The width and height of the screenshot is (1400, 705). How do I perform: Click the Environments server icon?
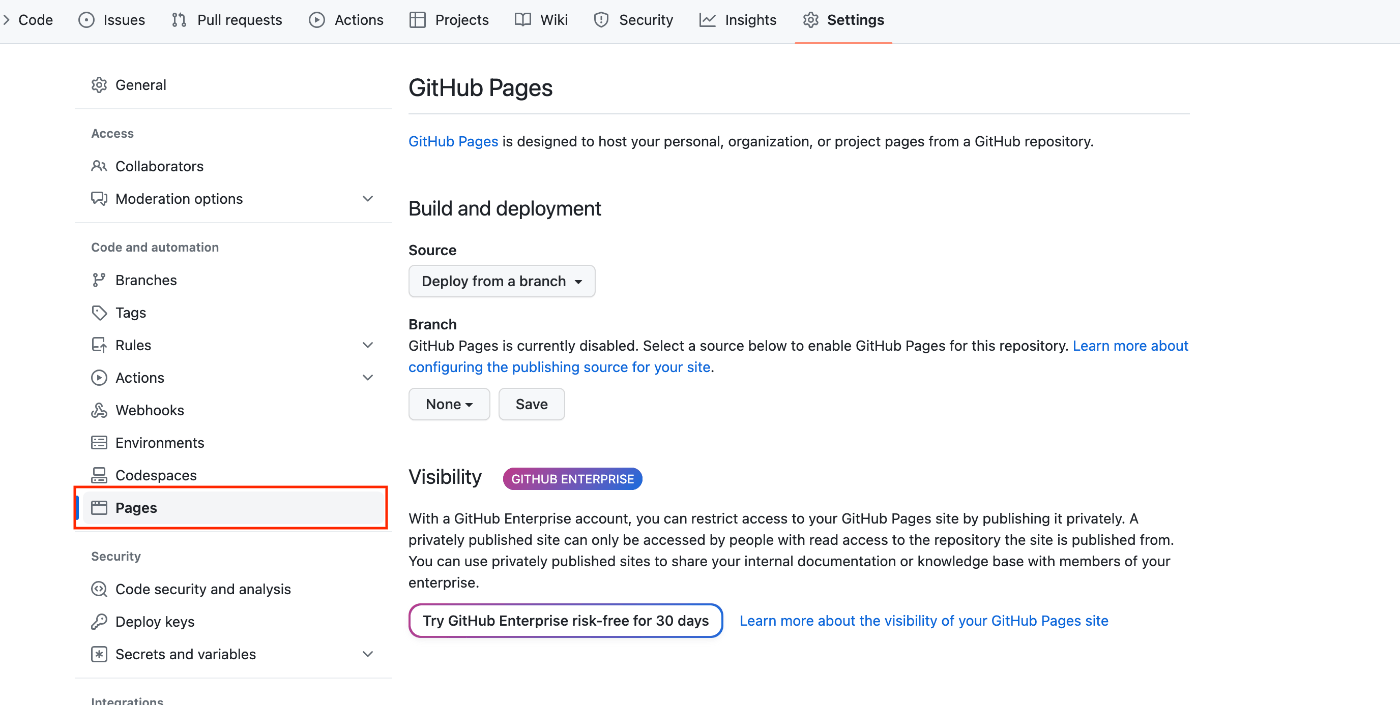pyautogui.click(x=99, y=443)
